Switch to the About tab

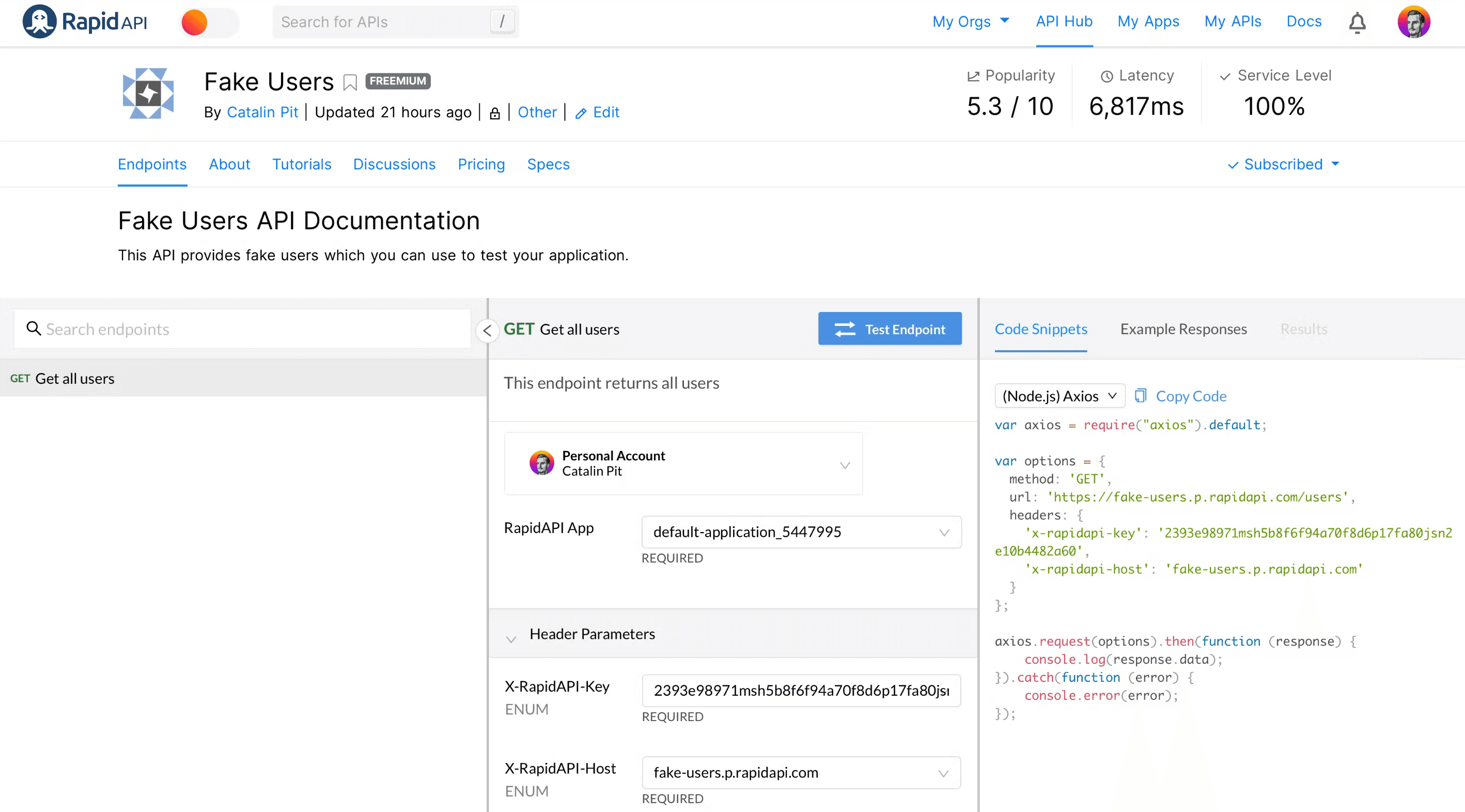click(229, 164)
